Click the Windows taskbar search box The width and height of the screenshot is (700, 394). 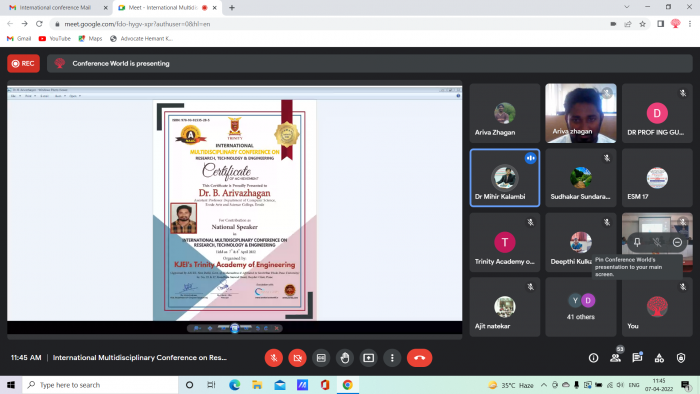(100, 385)
